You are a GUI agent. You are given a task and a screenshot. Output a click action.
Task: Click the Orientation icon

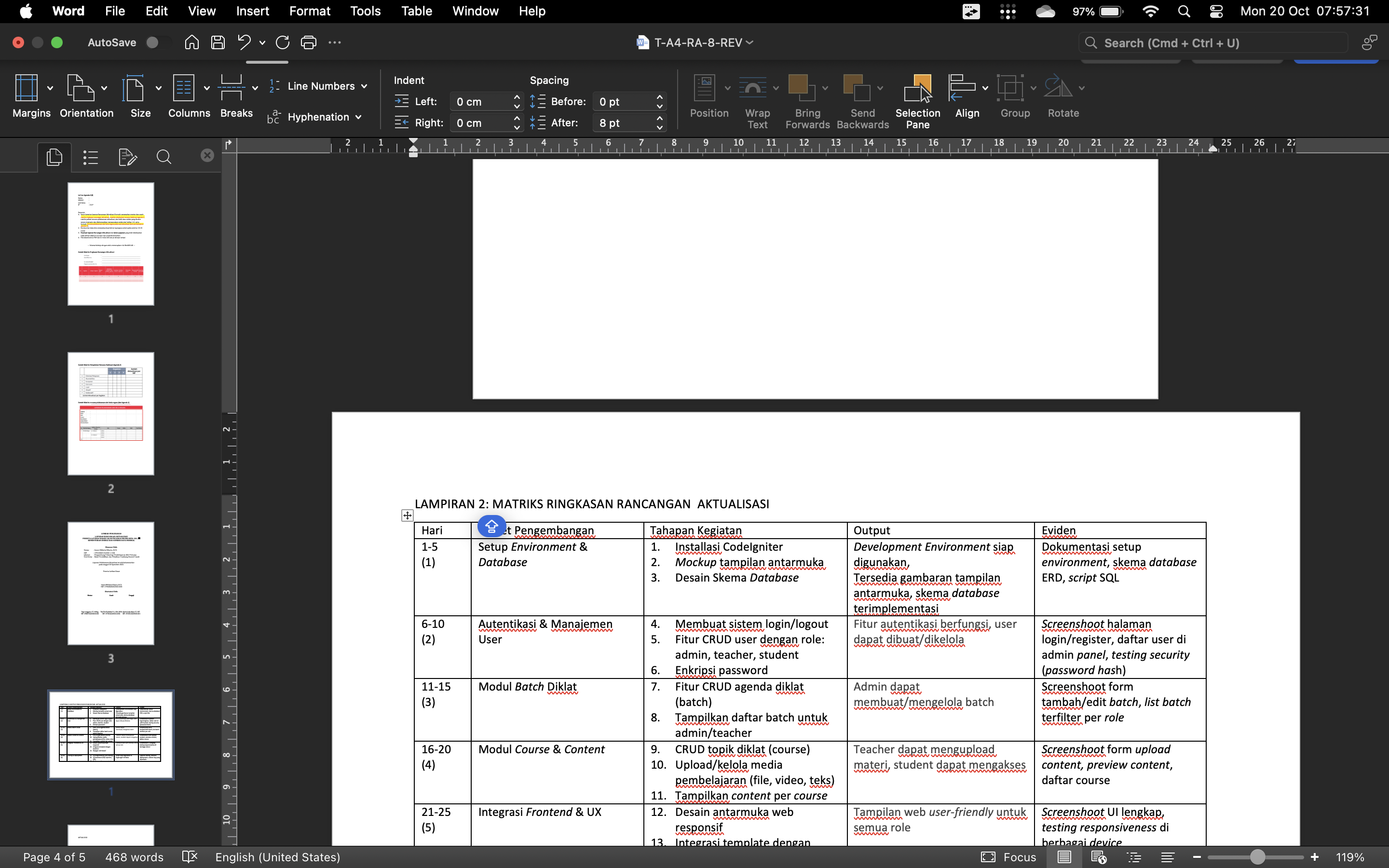coord(81,88)
